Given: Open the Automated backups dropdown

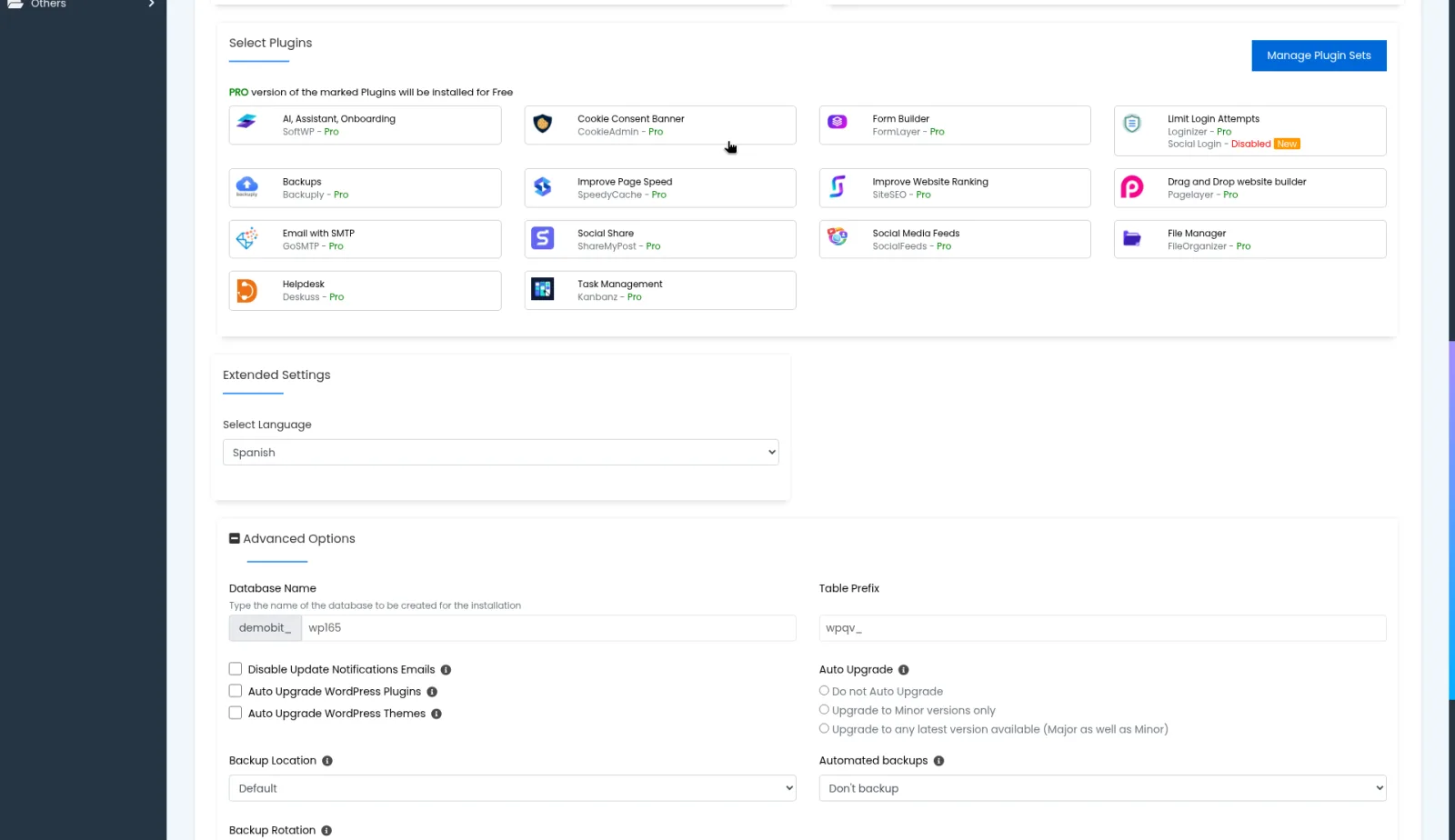Looking at the screenshot, I should pyautogui.click(x=1103, y=788).
